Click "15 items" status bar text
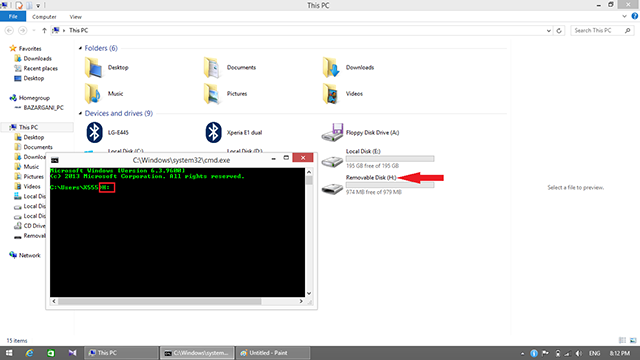 tap(17, 340)
